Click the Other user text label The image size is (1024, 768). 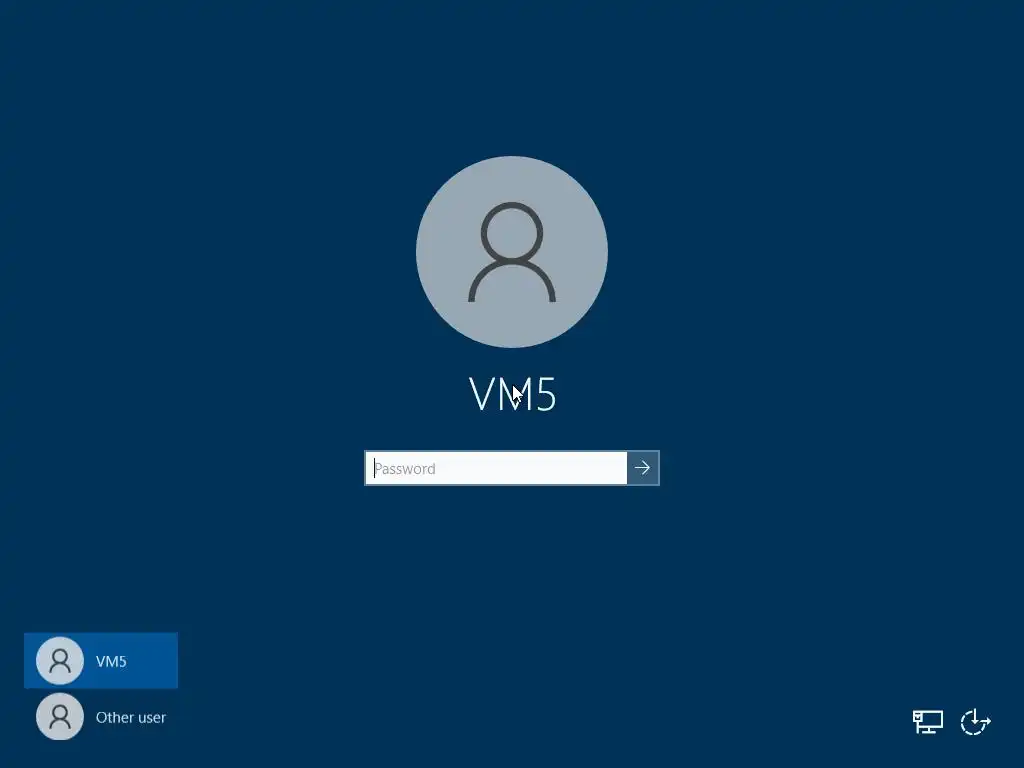pos(131,717)
